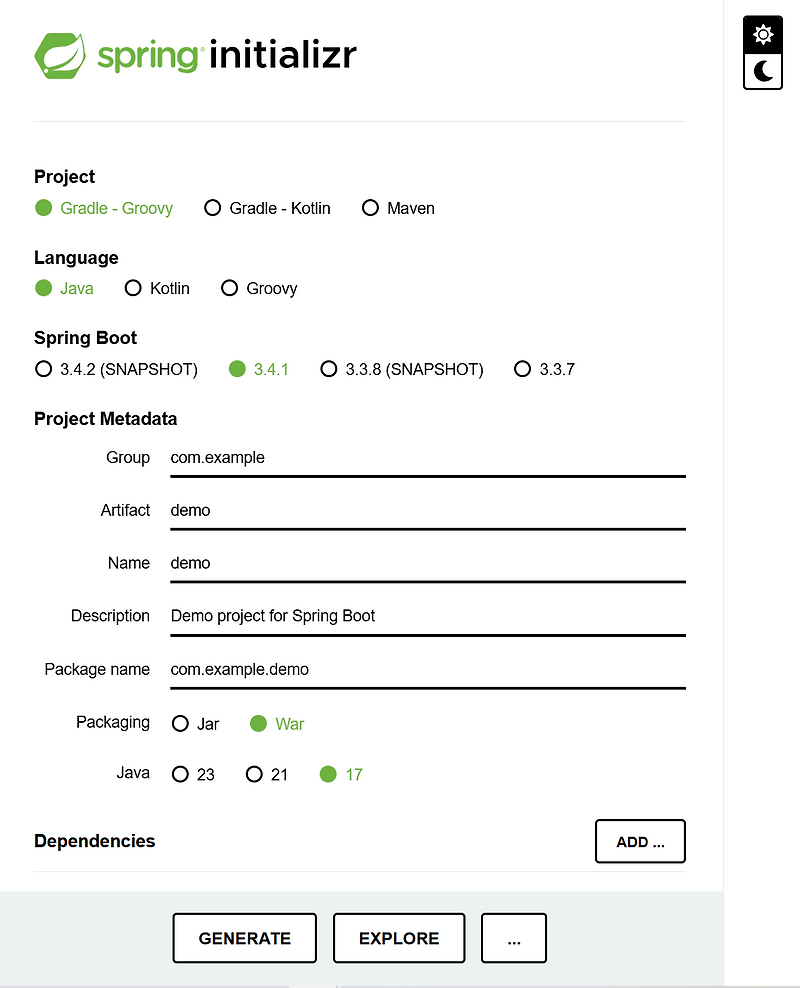Choose Java version 23
Screen dimensions: 800x988
click(x=180, y=774)
